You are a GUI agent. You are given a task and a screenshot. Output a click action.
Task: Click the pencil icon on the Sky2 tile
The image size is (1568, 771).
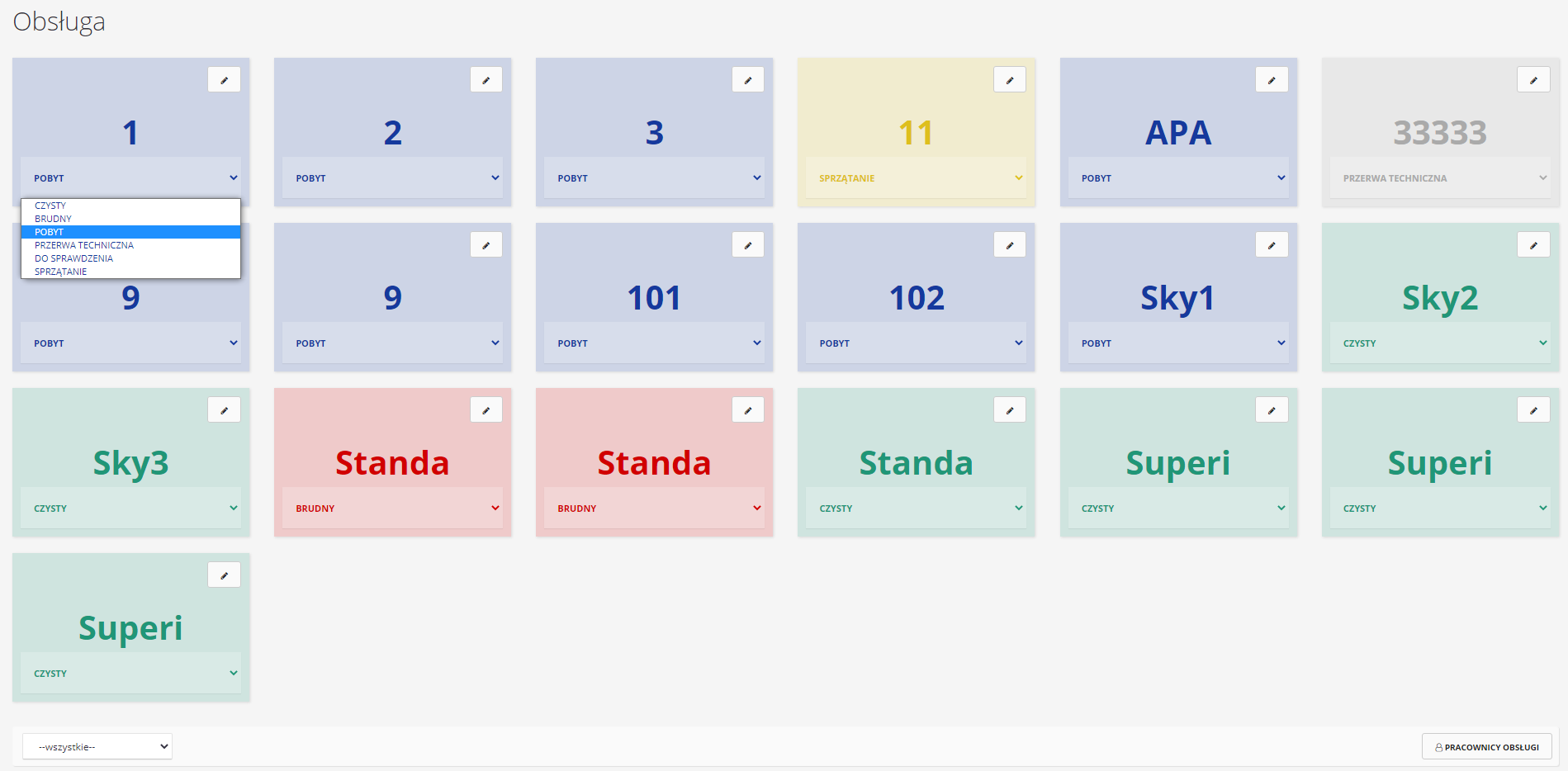coord(1533,245)
